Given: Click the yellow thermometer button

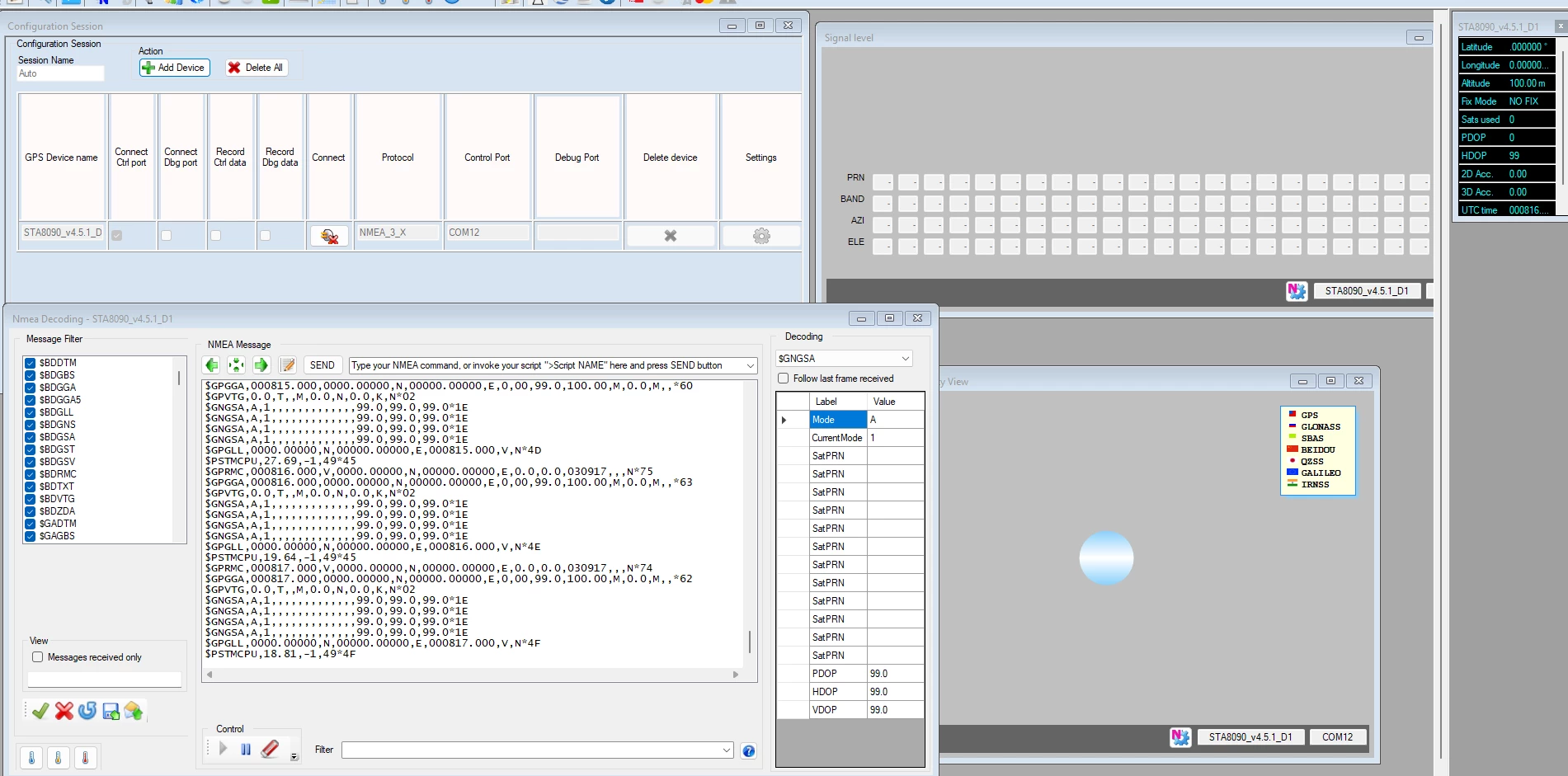Looking at the screenshot, I should pos(59,758).
